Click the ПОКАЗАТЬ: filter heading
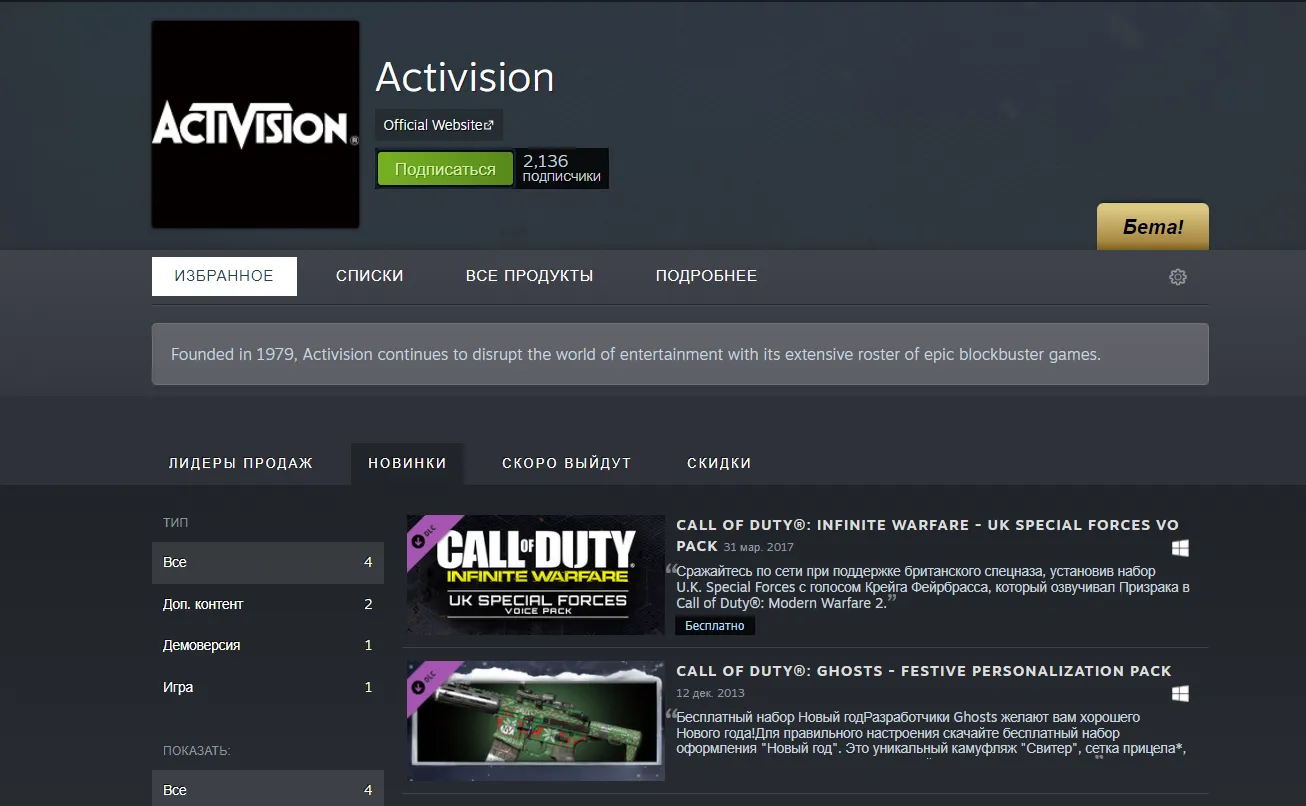This screenshot has width=1306, height=806. [197, 750]
